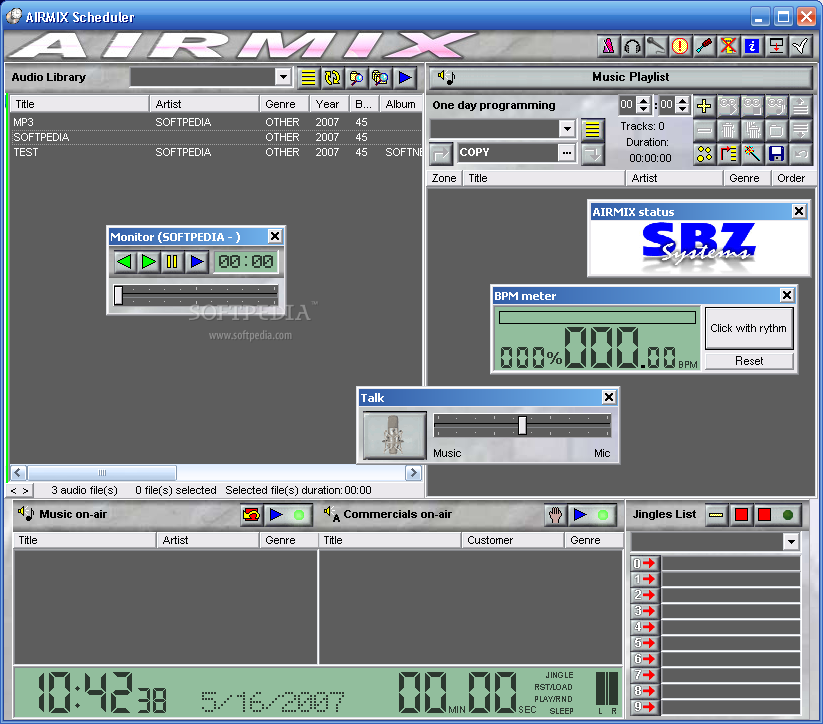823x724 pixels.
Task: Click the four yellow circles playlist icon
Action: (x=704, y=154)
